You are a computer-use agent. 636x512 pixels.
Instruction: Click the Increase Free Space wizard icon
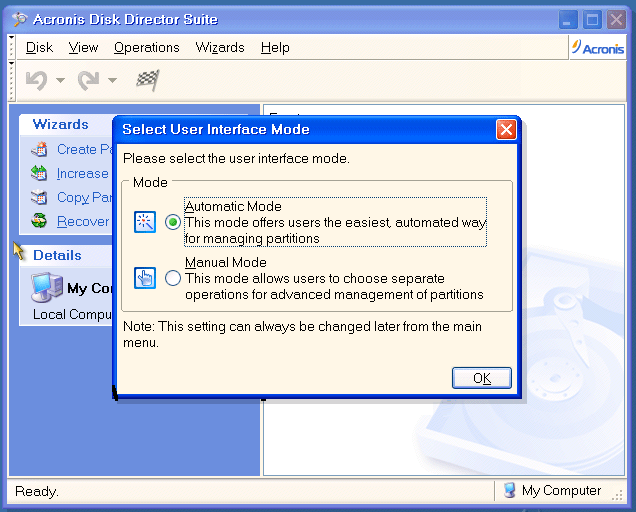pyautogui.click(x=39, y=173)
